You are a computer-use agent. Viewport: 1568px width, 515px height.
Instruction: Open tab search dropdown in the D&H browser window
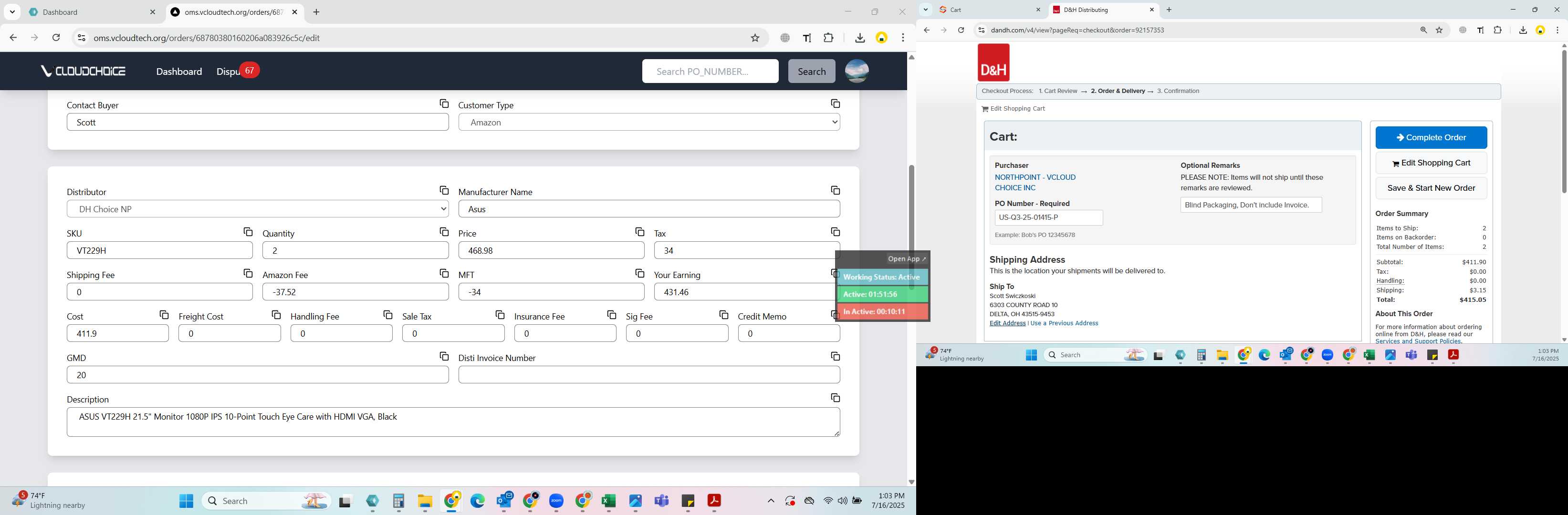pyautogui.click(x=925, y=10)
